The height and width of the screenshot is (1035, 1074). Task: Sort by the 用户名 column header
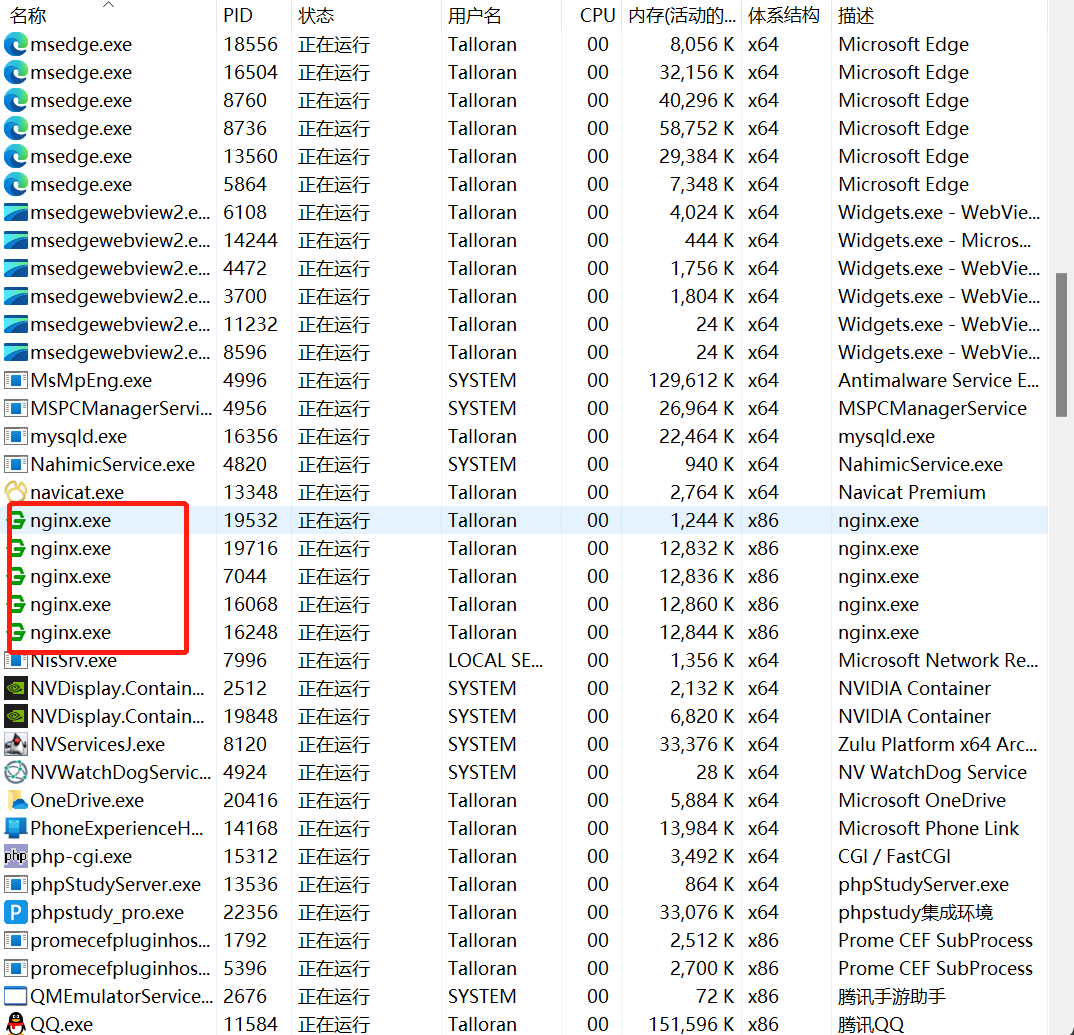[x=475, y=16]
